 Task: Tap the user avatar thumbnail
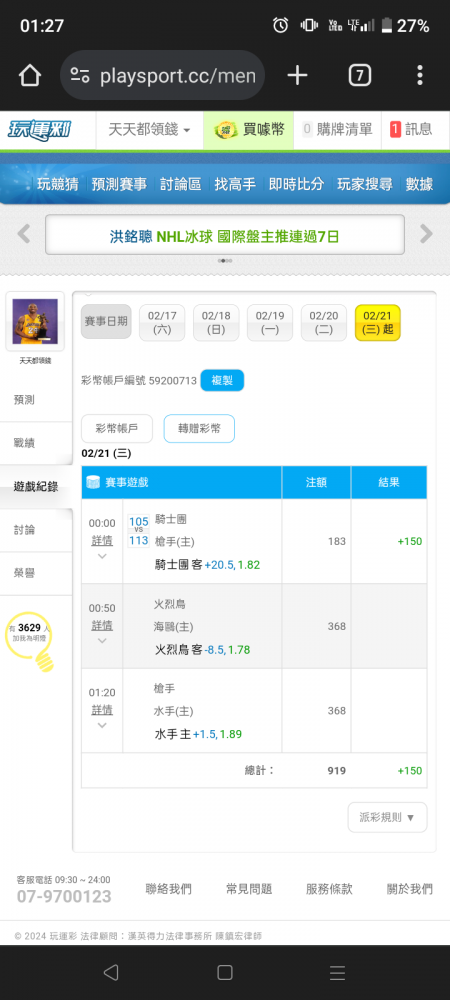pos(35,321)
